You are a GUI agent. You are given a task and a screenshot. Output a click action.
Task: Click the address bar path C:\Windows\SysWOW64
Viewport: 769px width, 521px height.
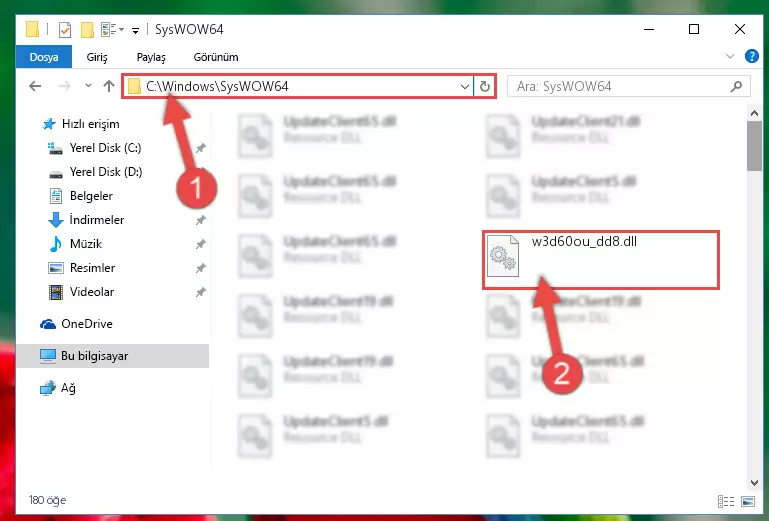click(x=217, y=86)
